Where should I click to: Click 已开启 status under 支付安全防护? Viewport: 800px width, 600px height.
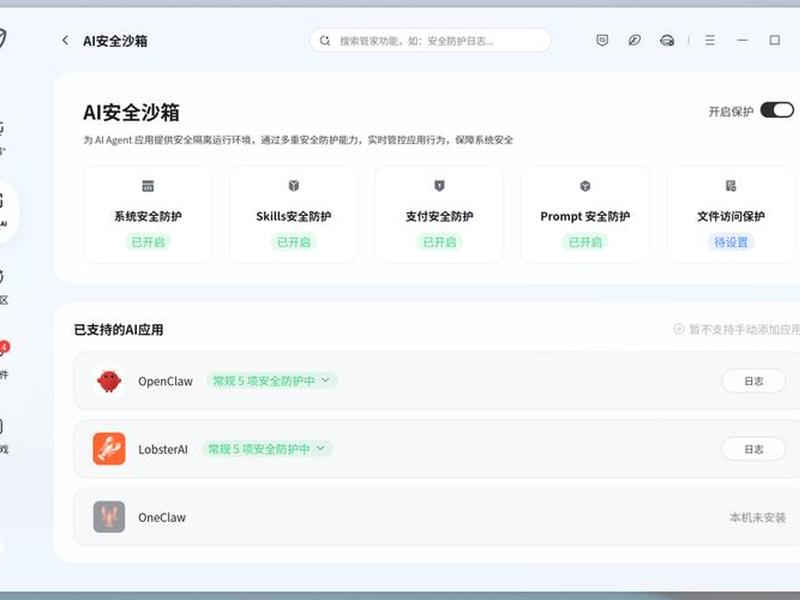439,242
